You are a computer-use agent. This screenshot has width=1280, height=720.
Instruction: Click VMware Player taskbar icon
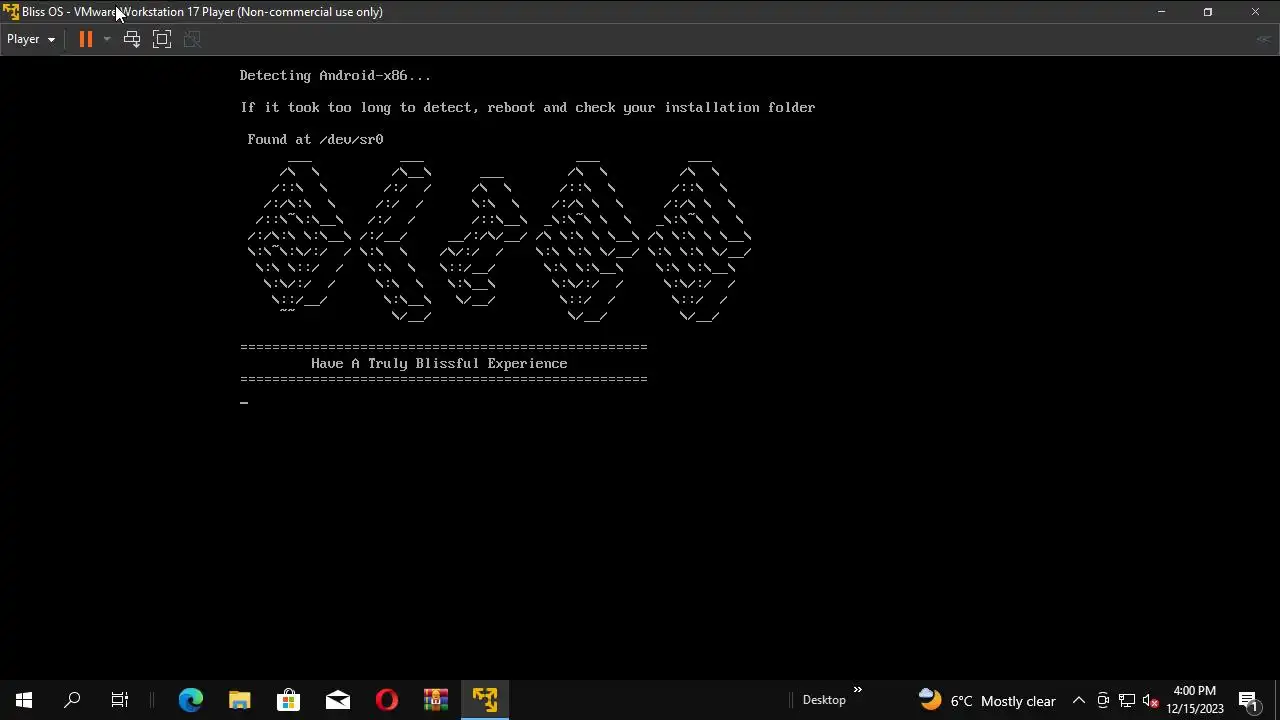click(x=485, y=700)
